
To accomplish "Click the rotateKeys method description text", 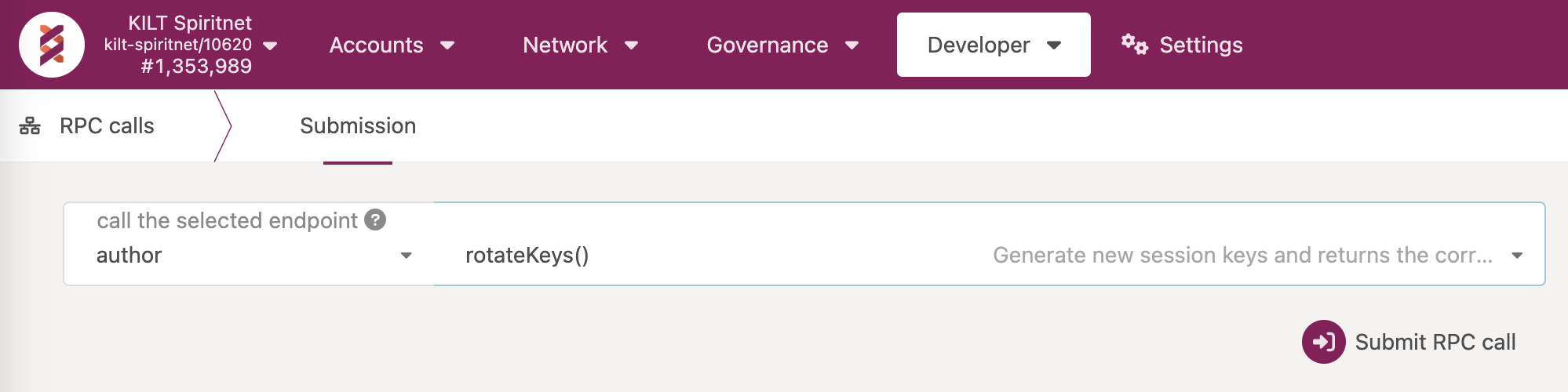I will pos(1242,256).
